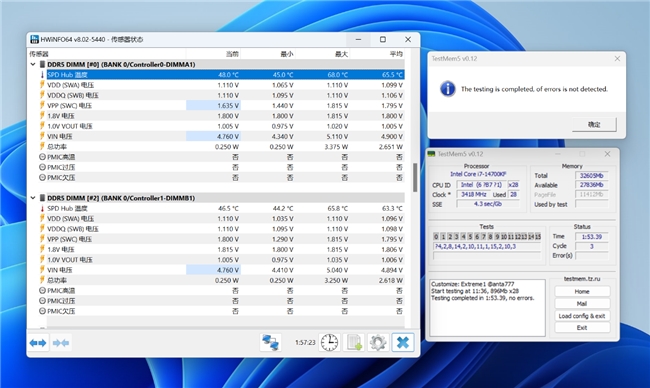Click the memory chip icon of DIMM [#0]
The height and width of the screenshot is (388, 650).
point(42,64)
